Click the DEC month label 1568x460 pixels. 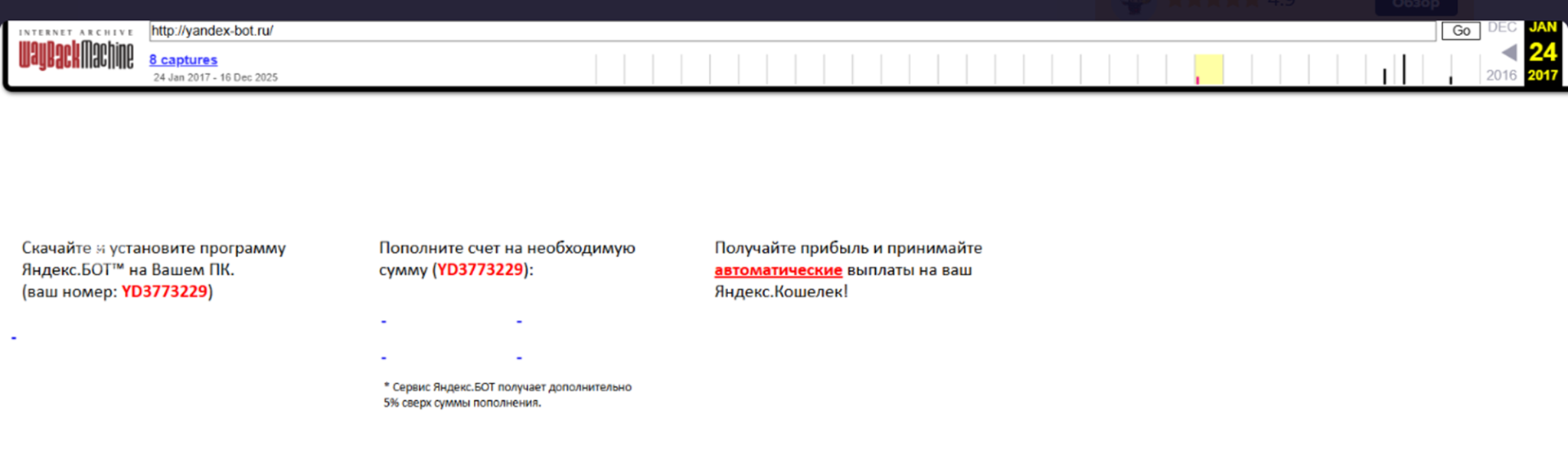click(1502, 28)
